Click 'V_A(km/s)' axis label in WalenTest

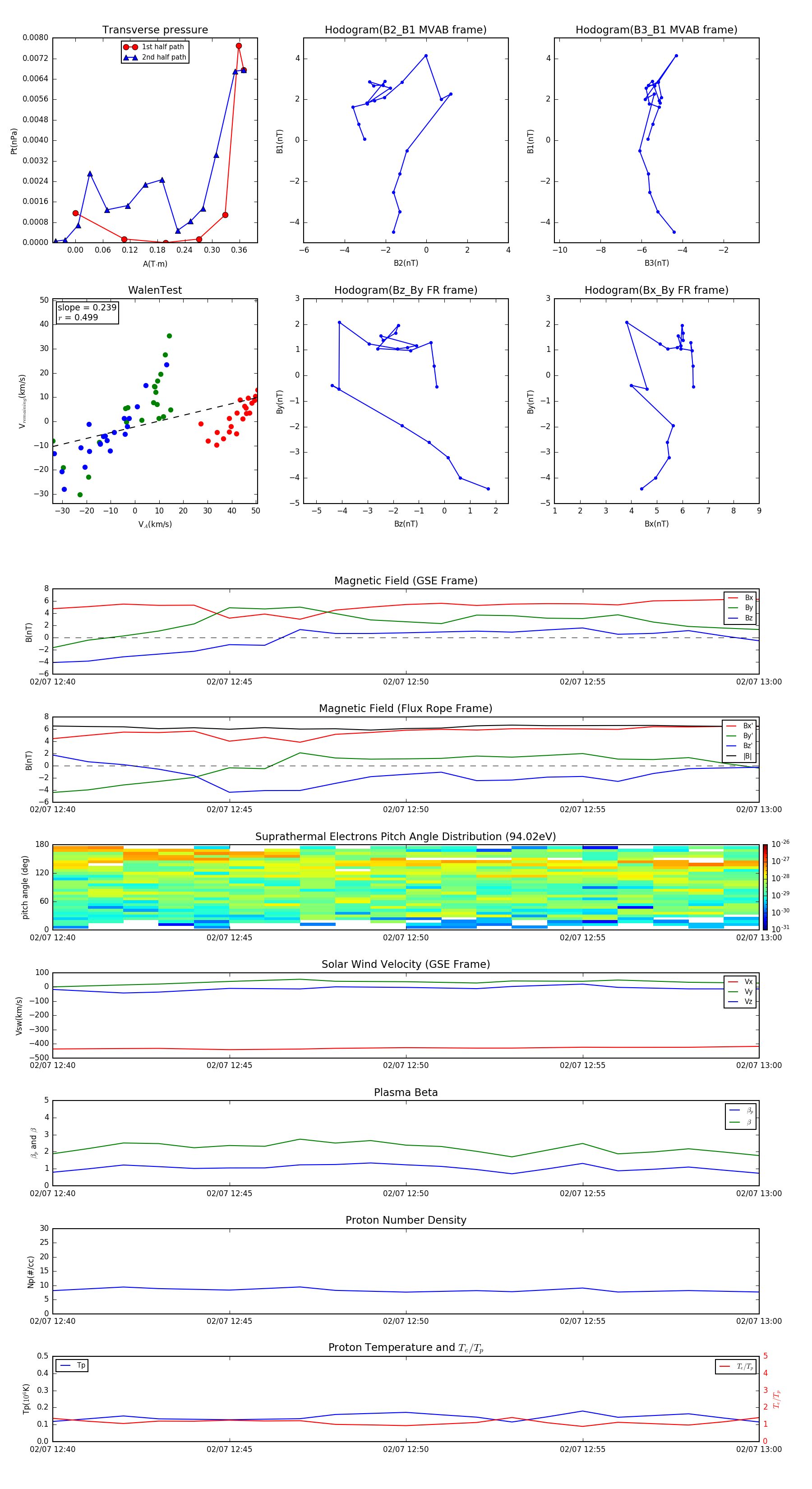(x=155, y=524)
